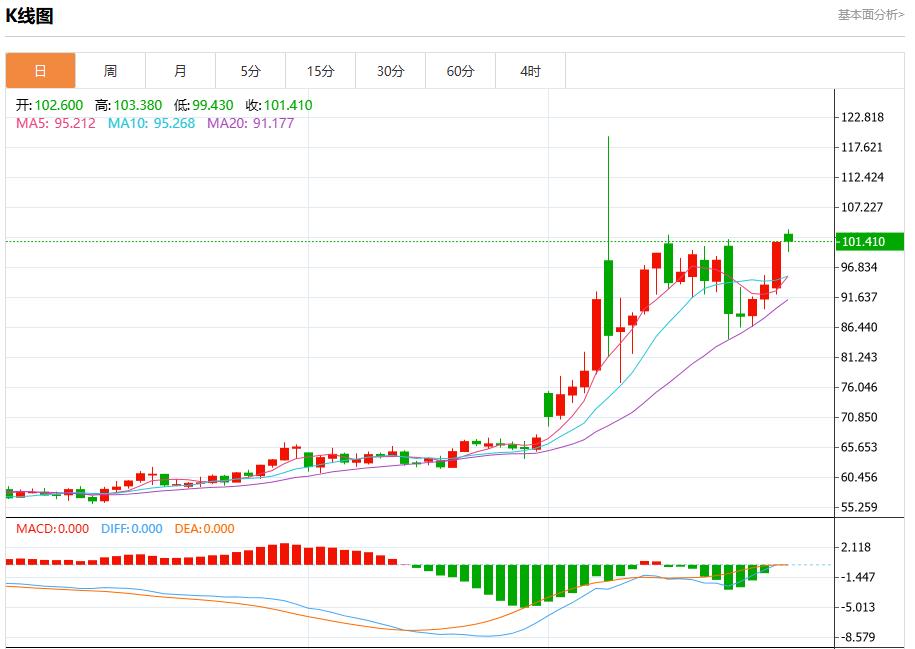This screenshot has width=915, height=649.
Task: Select the 15分 interval tab
Action: pos(320,71)
